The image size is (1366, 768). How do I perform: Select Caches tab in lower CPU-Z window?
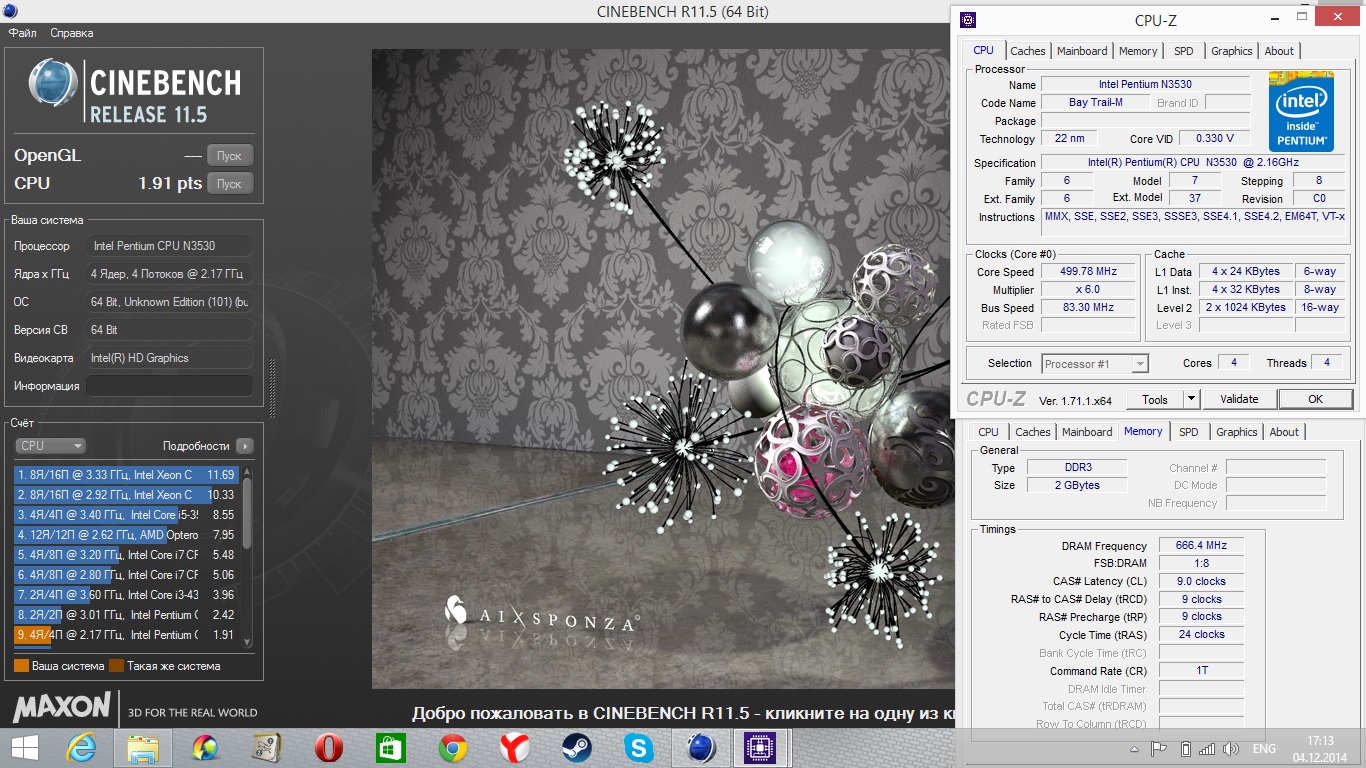click(1032, 432)
